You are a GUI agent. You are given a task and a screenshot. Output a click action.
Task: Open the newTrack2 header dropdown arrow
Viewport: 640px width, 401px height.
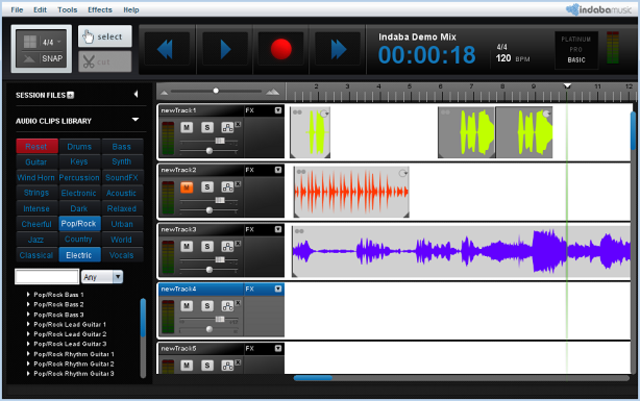point(278,170)
